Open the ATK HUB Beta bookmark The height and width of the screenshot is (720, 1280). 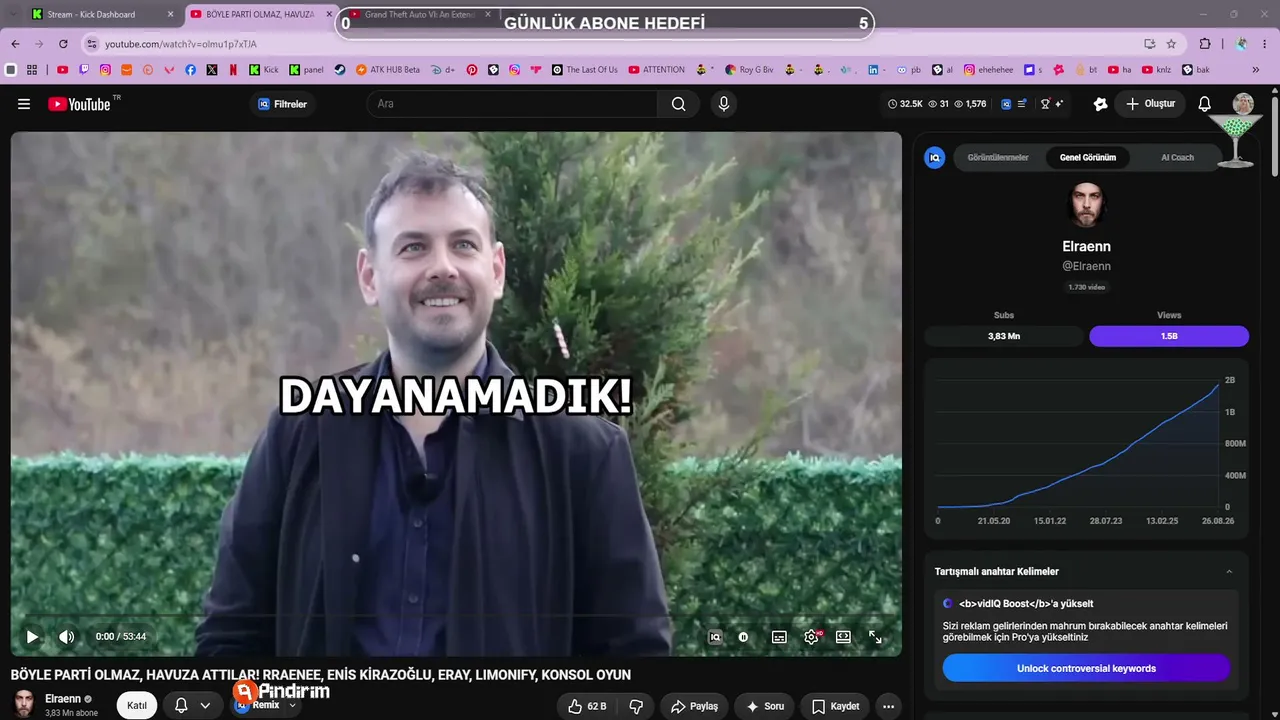[x=388, y=70]
